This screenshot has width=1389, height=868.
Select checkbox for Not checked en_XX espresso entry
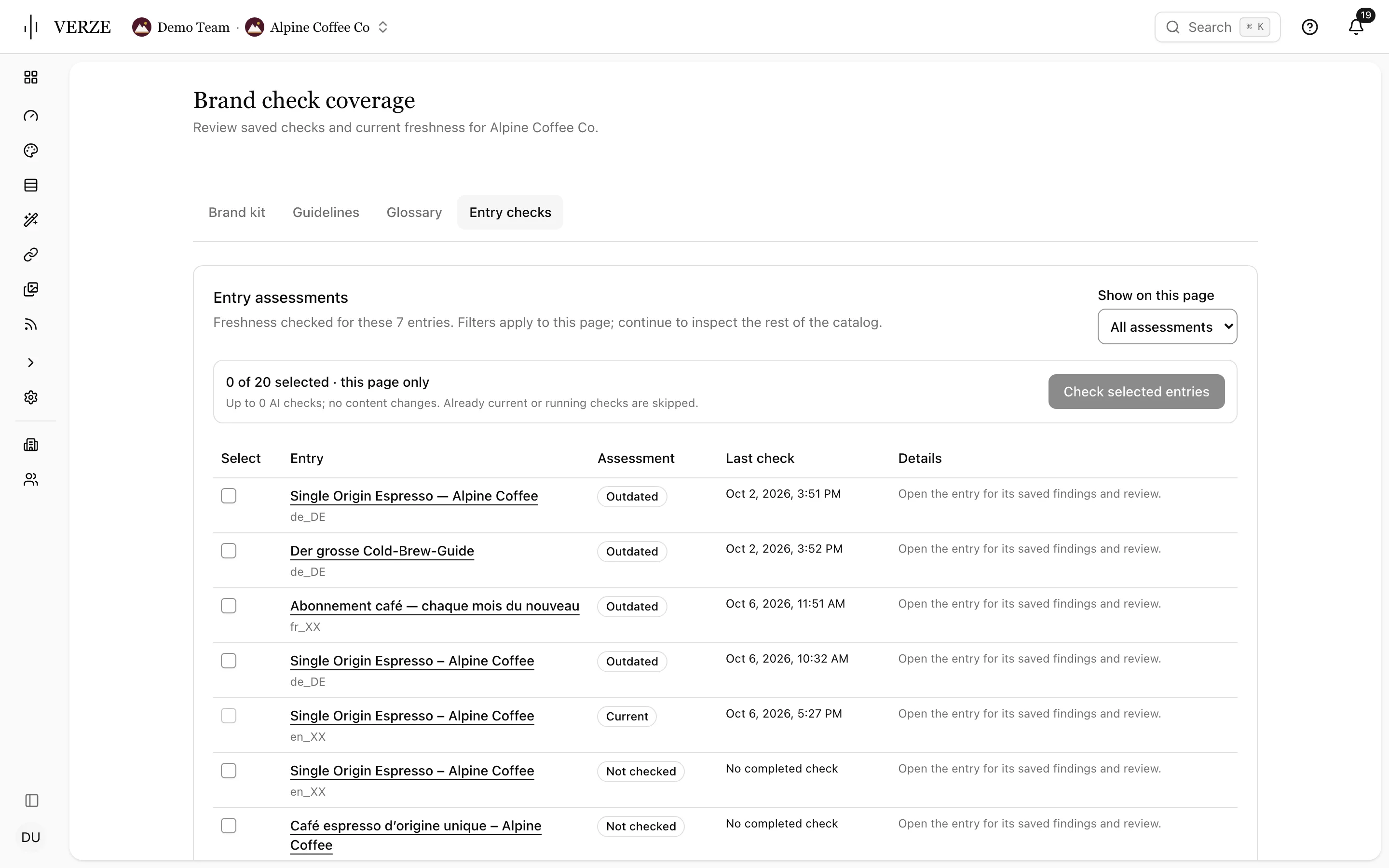pyautogui.click(x=229, y=771)
